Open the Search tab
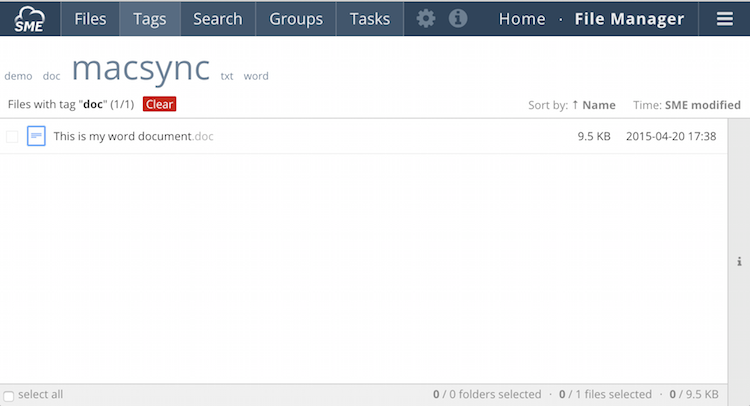This screenshot has height=406, width=750. (217, 19)
